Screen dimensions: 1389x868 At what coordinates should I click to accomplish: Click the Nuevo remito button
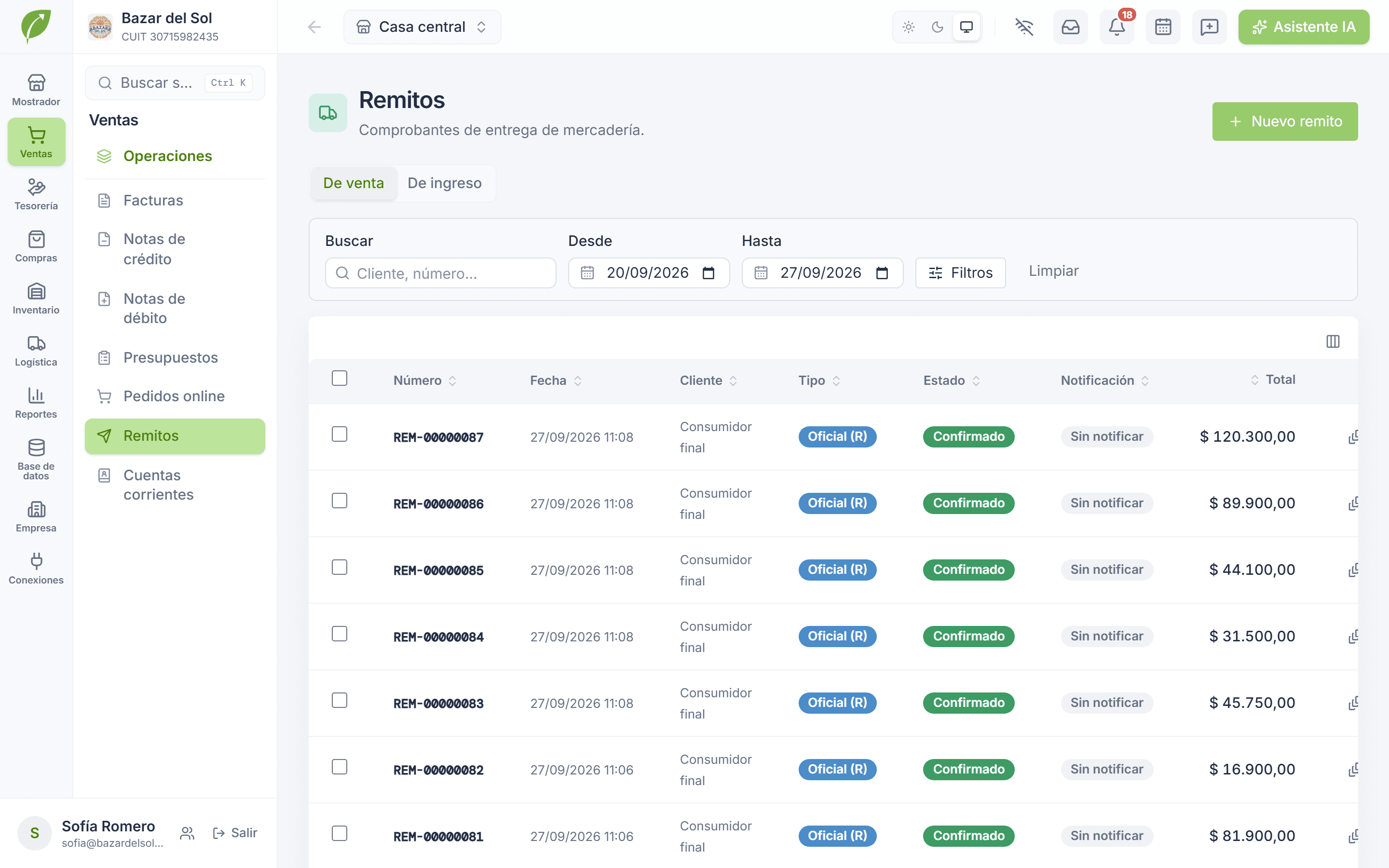pyautogui.click(x=1284, y=122)
